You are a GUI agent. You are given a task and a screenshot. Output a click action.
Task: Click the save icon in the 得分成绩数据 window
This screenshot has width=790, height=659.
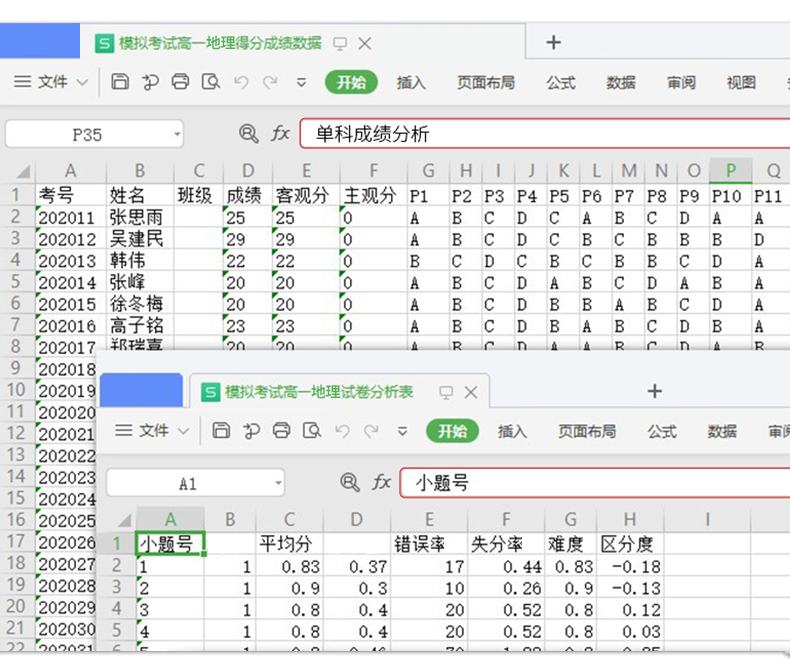(120, 82)
